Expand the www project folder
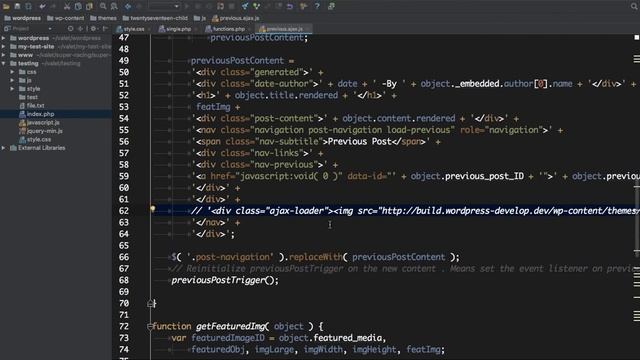This screenshot has width=640, height=360. [4, 55]
